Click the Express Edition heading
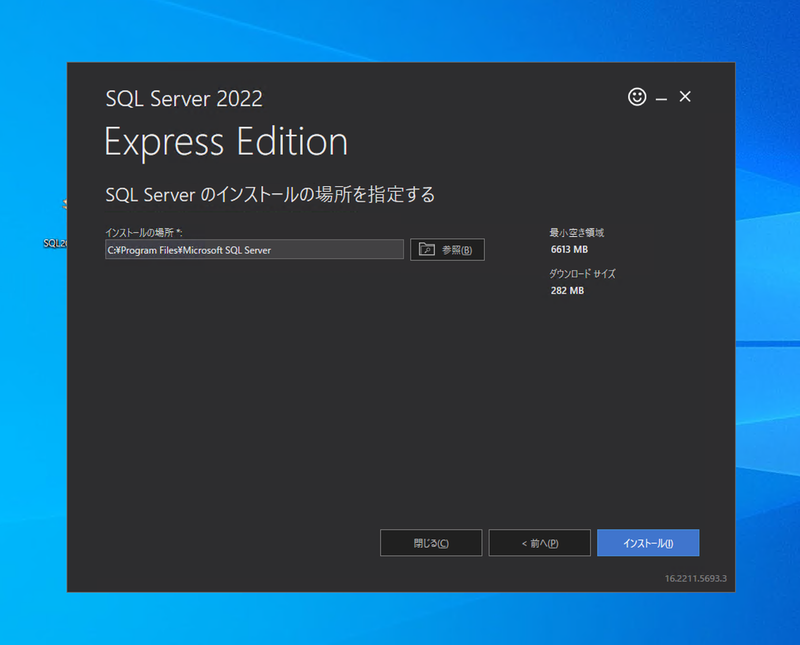 point(226,141)
